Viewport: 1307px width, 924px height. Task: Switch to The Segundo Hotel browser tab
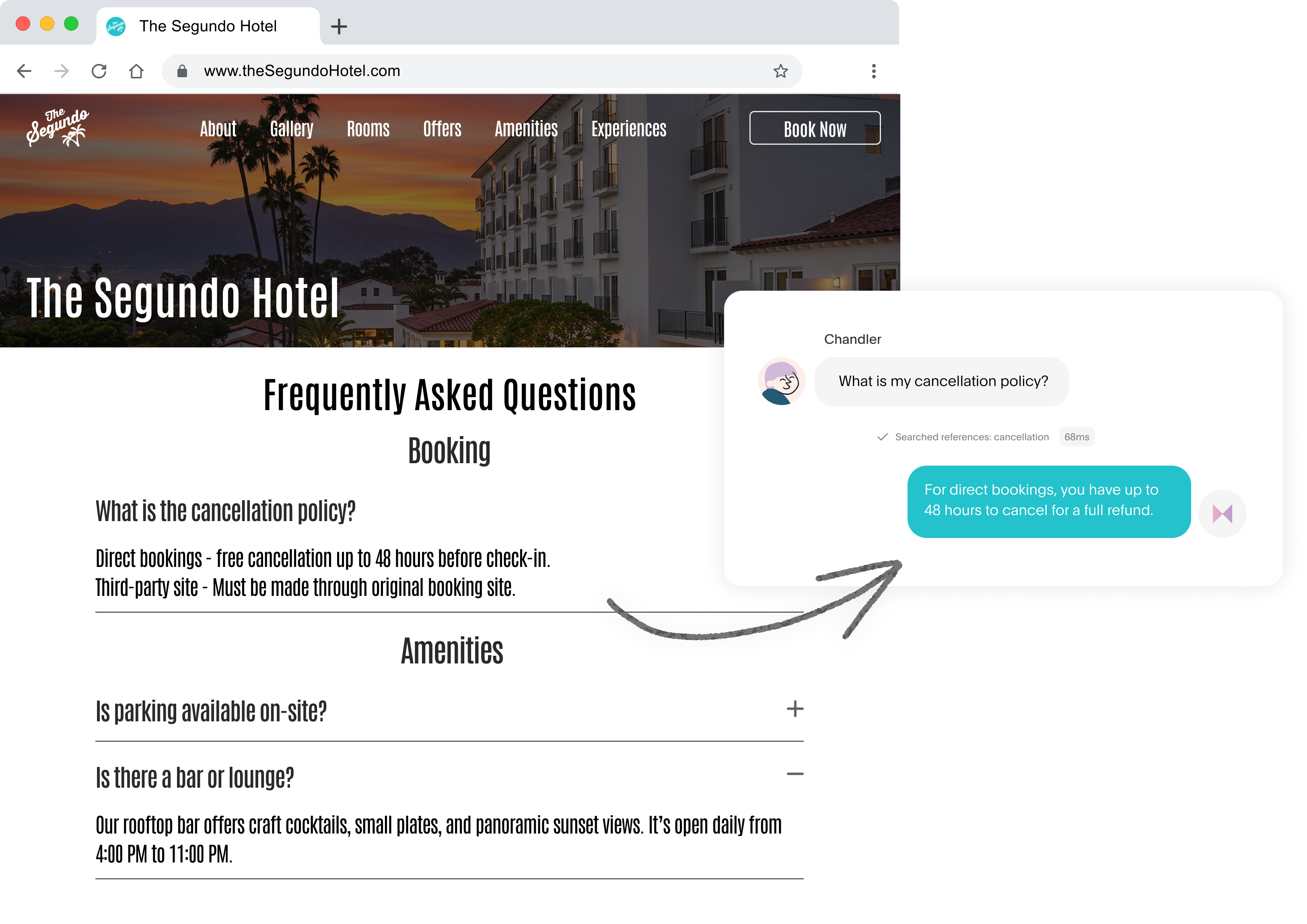(x=209, y=26)
